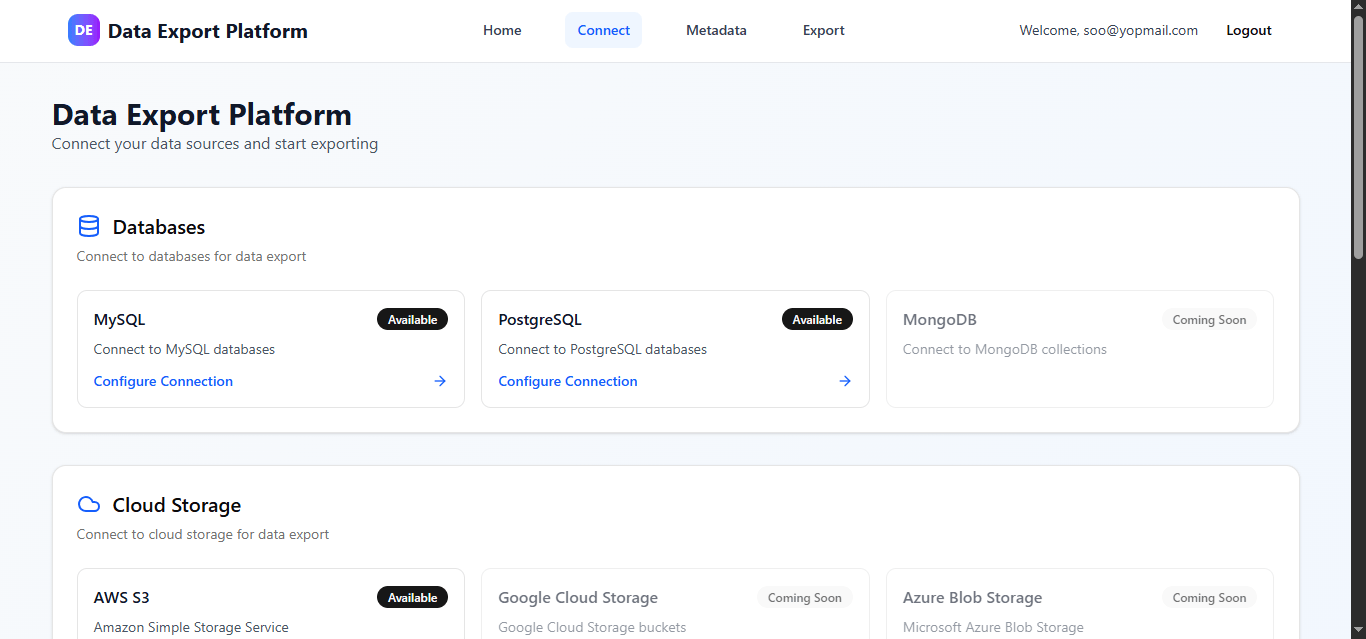Click the arrow icon on MySQL card

(x=440, y=381)
